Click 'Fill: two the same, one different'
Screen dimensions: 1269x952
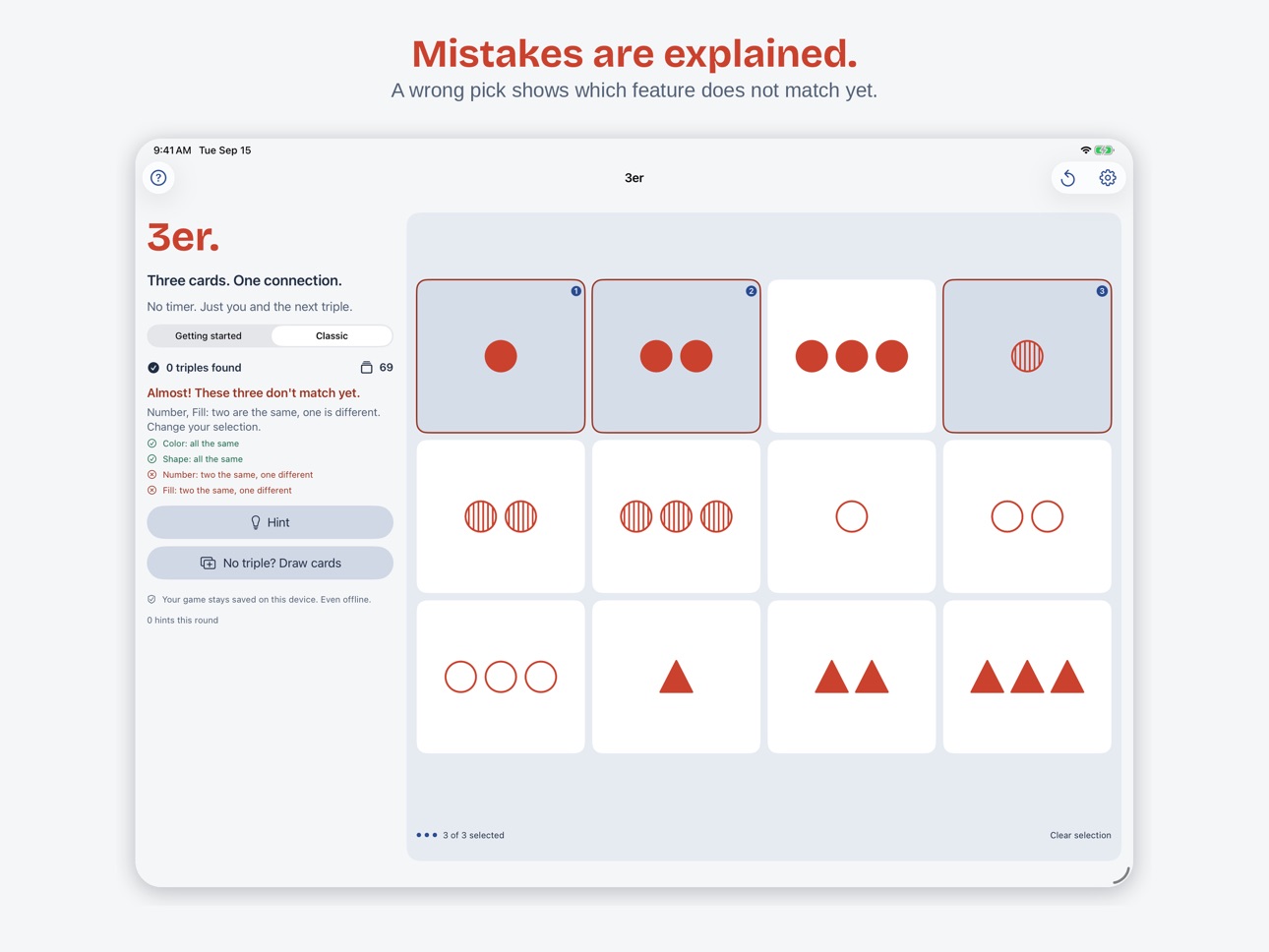point(227,491)
